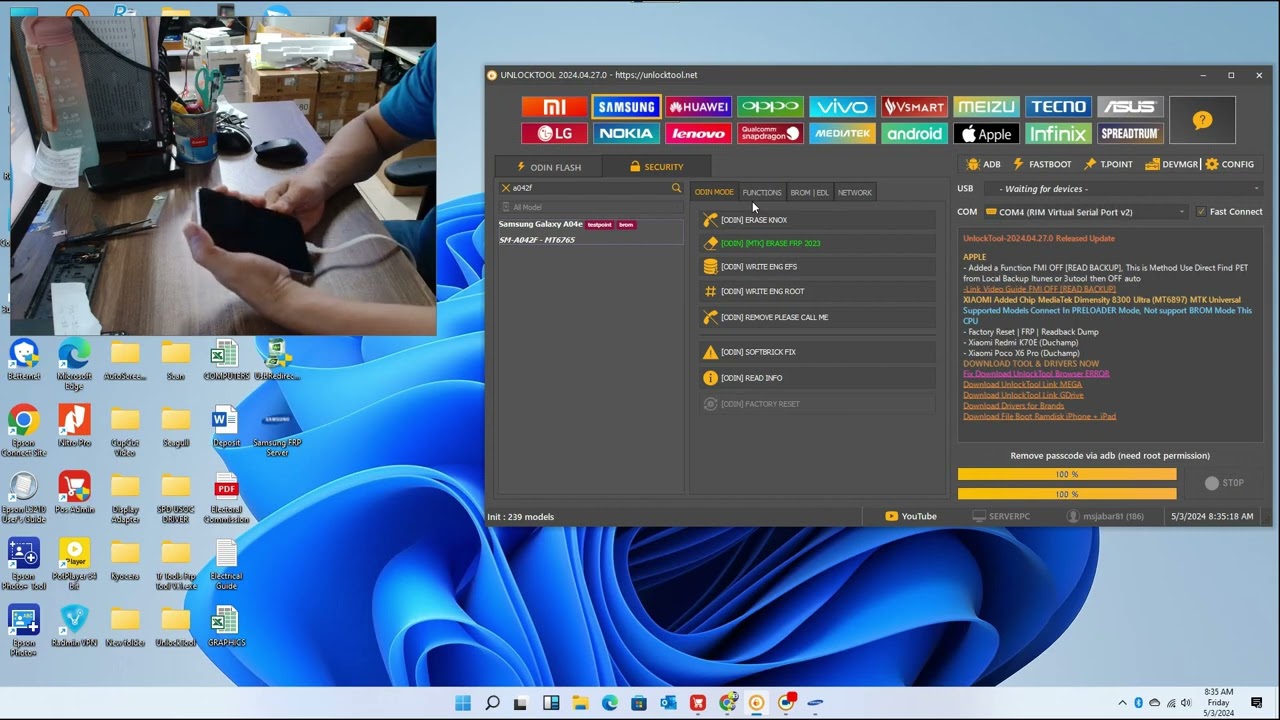Screen dimensions: 1280x720
Task: Select the Xiaomi MI brand logo
Action: tap(554, 107)
